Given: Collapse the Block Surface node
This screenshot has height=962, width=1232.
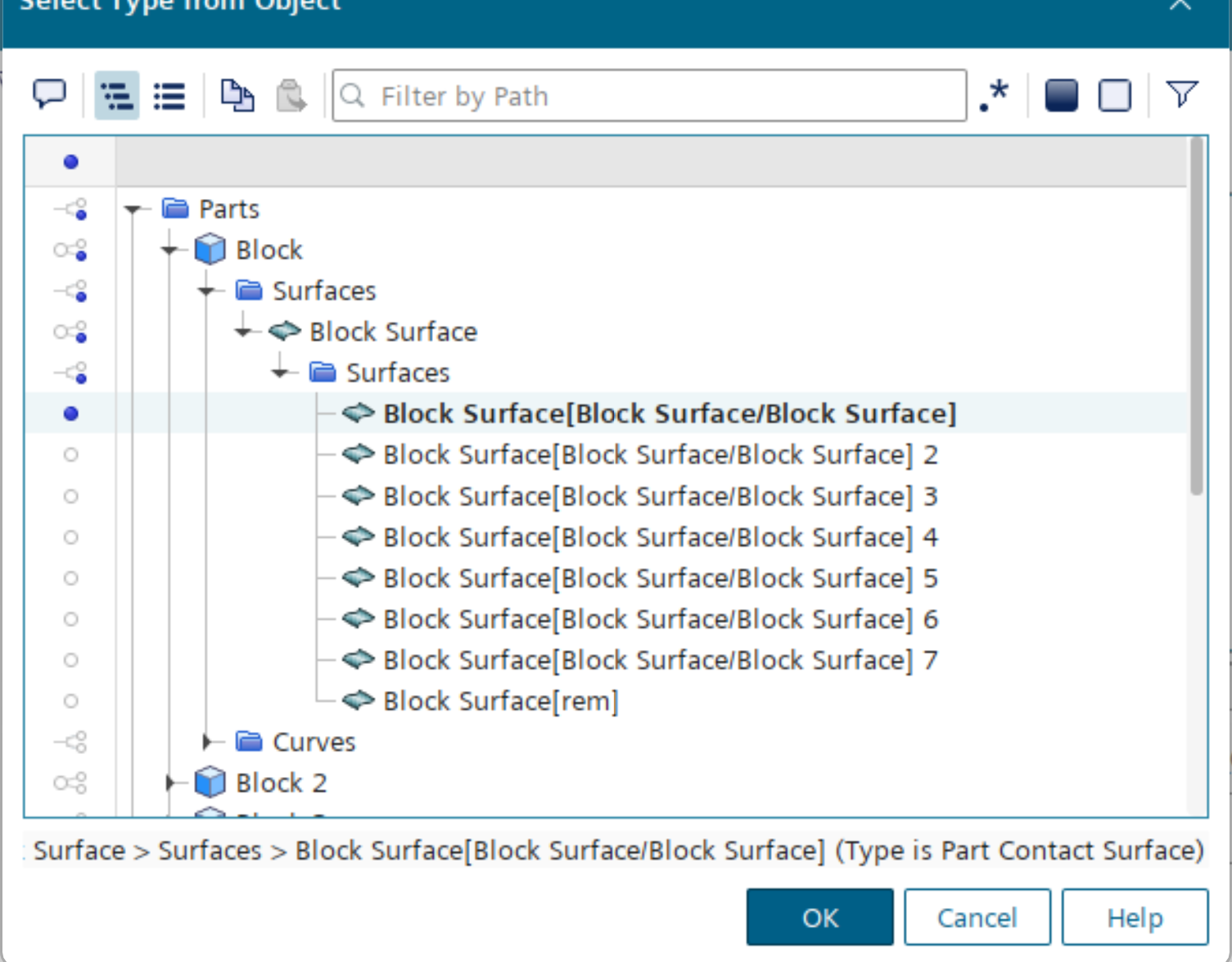Looking at the screenshot, I should 242,332.
